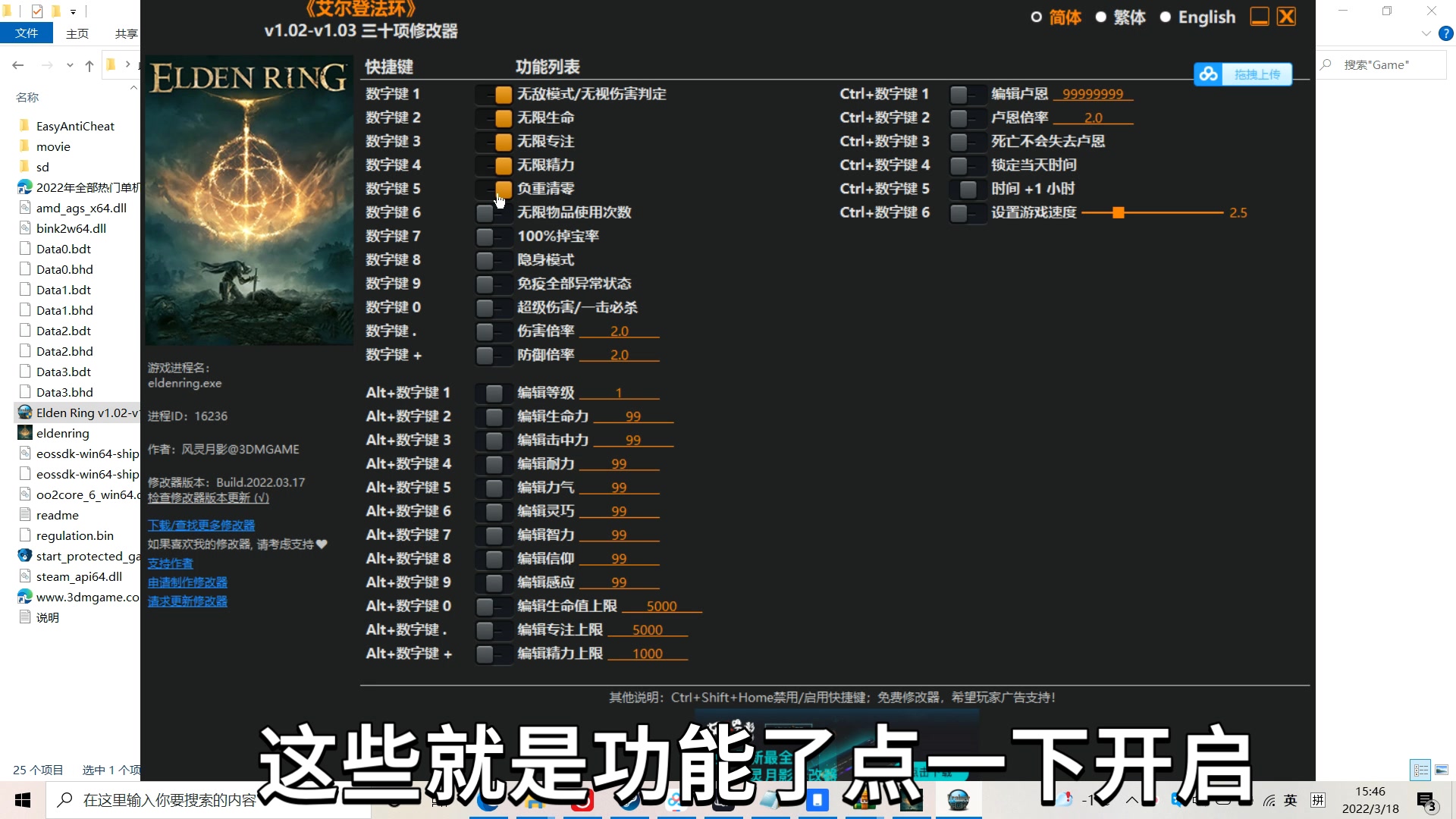Toggle 无敌模式/无视伤害判定 switch

[494, 94]
